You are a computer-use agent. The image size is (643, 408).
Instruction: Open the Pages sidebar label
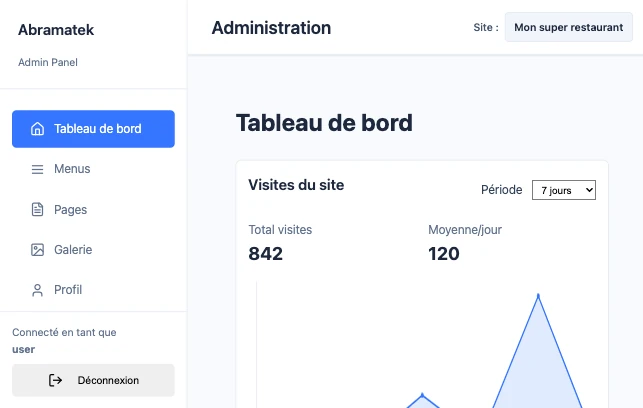(70, 210)
